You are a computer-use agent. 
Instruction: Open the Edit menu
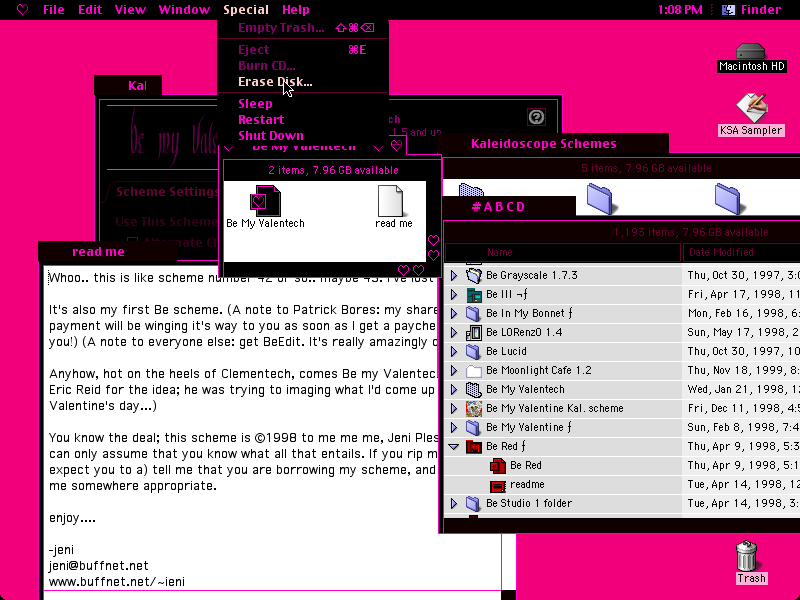90,10
